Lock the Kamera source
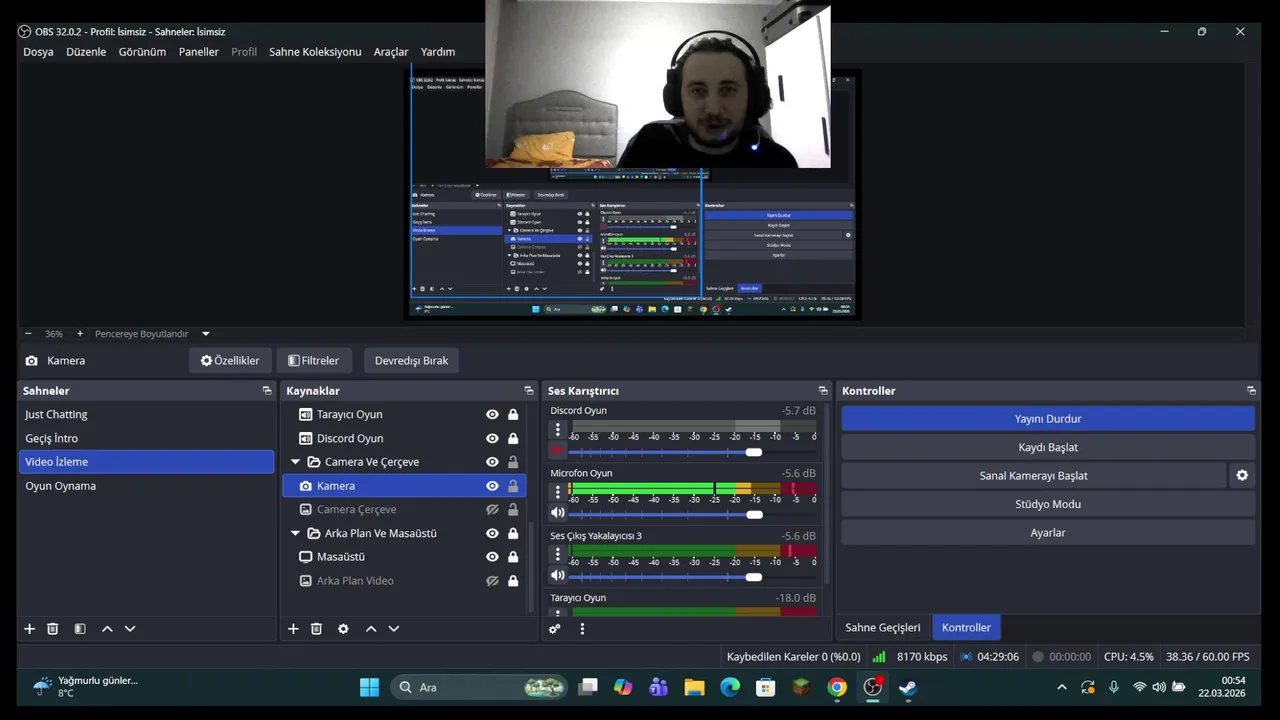The image size is (1280, 720). point(513,486)
